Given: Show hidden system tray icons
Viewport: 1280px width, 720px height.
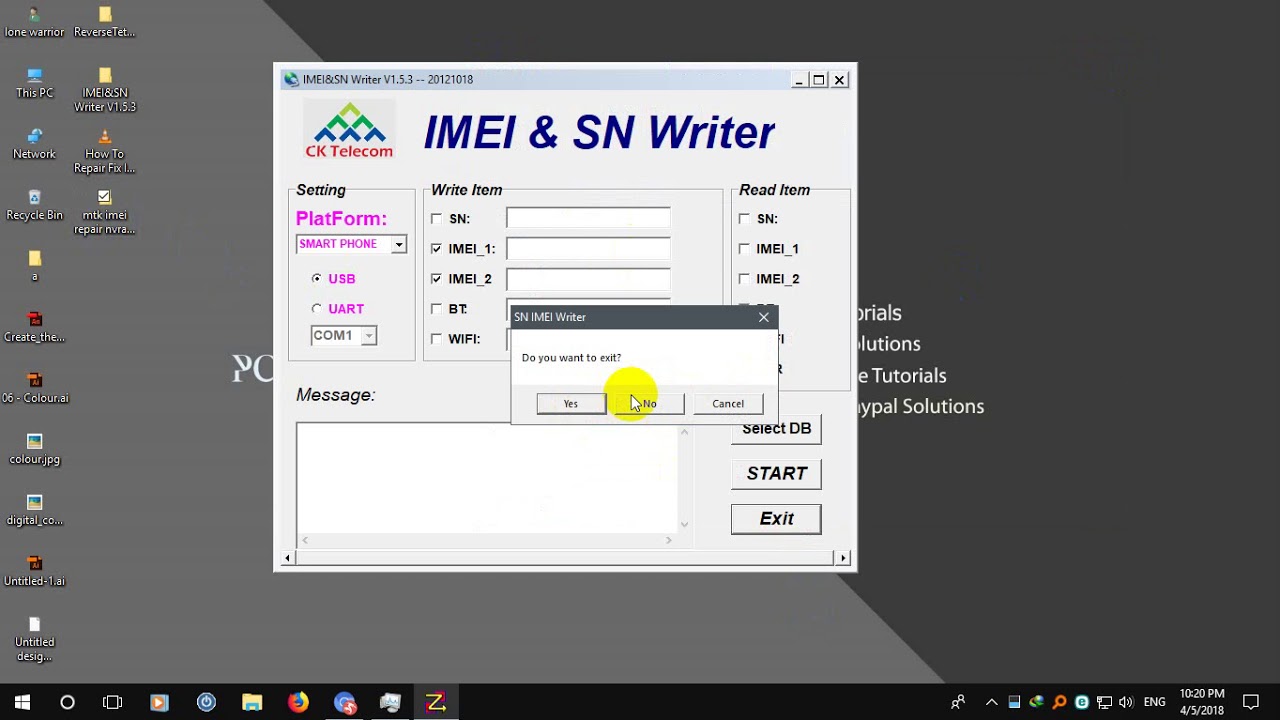Looking at the screenshot, I should 991,702.
